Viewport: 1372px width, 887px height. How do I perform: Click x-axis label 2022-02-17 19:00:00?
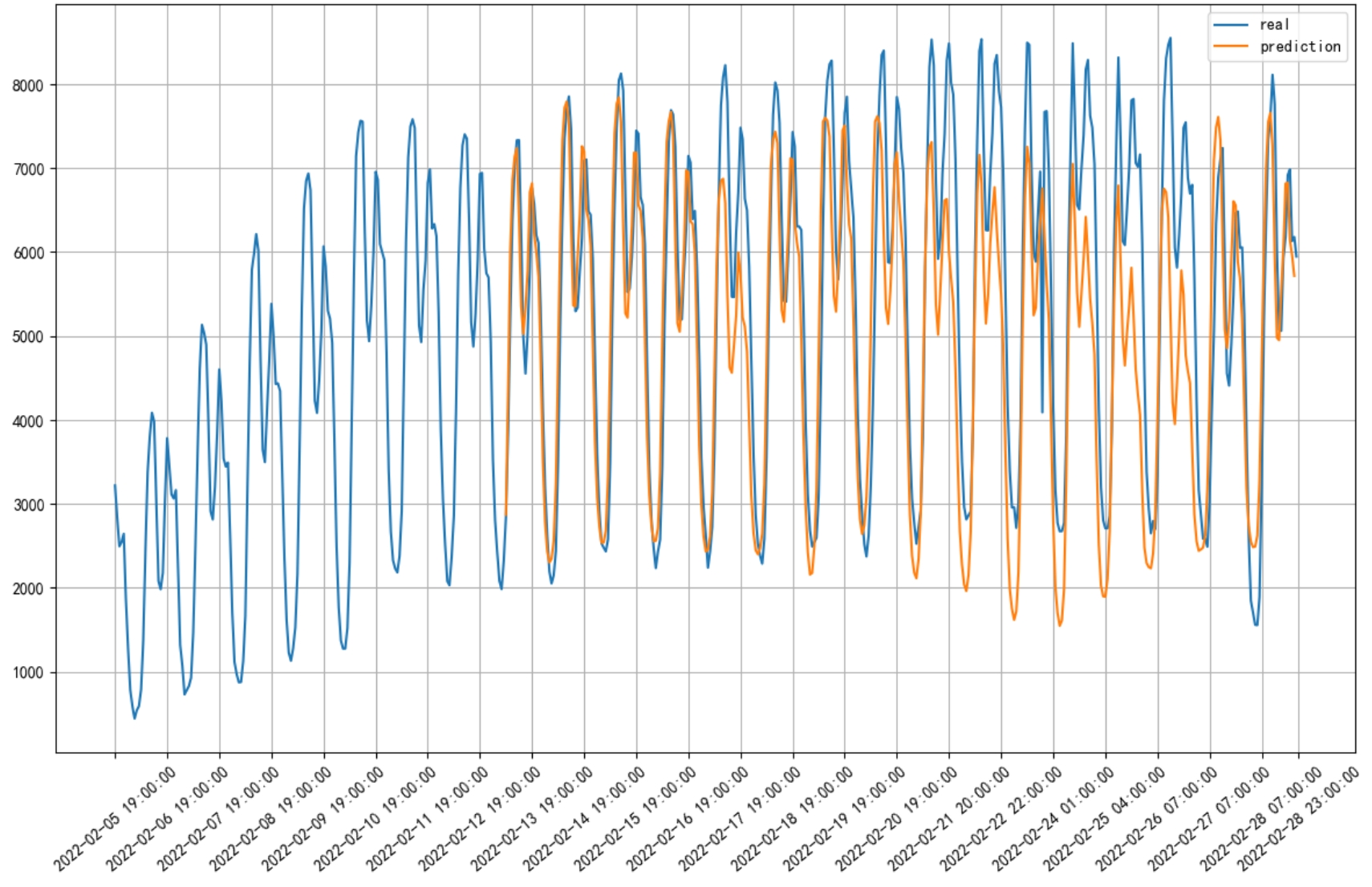pyautogui.click(x=741, y=819)
